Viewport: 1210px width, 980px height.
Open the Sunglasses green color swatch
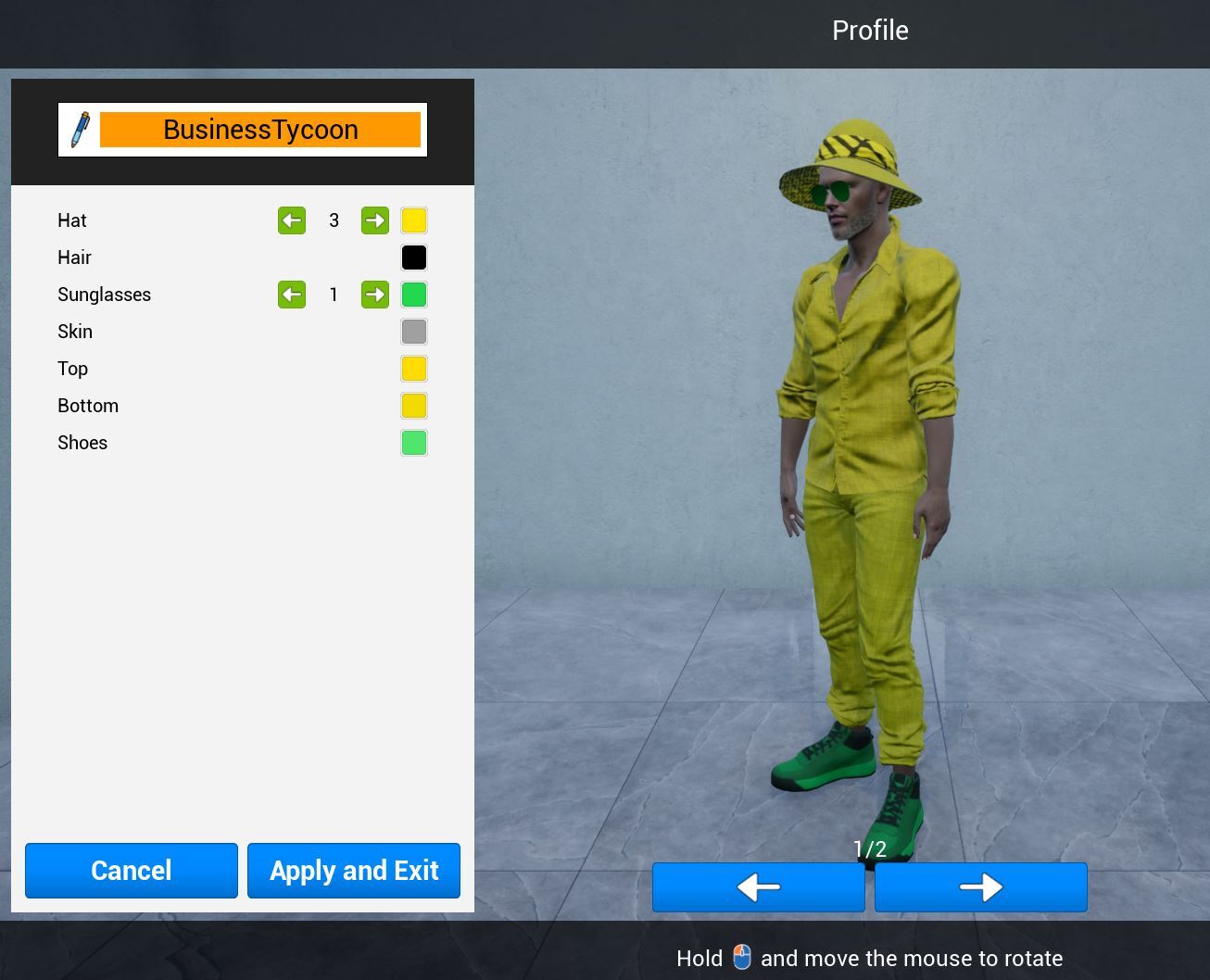tap(414, 295)
